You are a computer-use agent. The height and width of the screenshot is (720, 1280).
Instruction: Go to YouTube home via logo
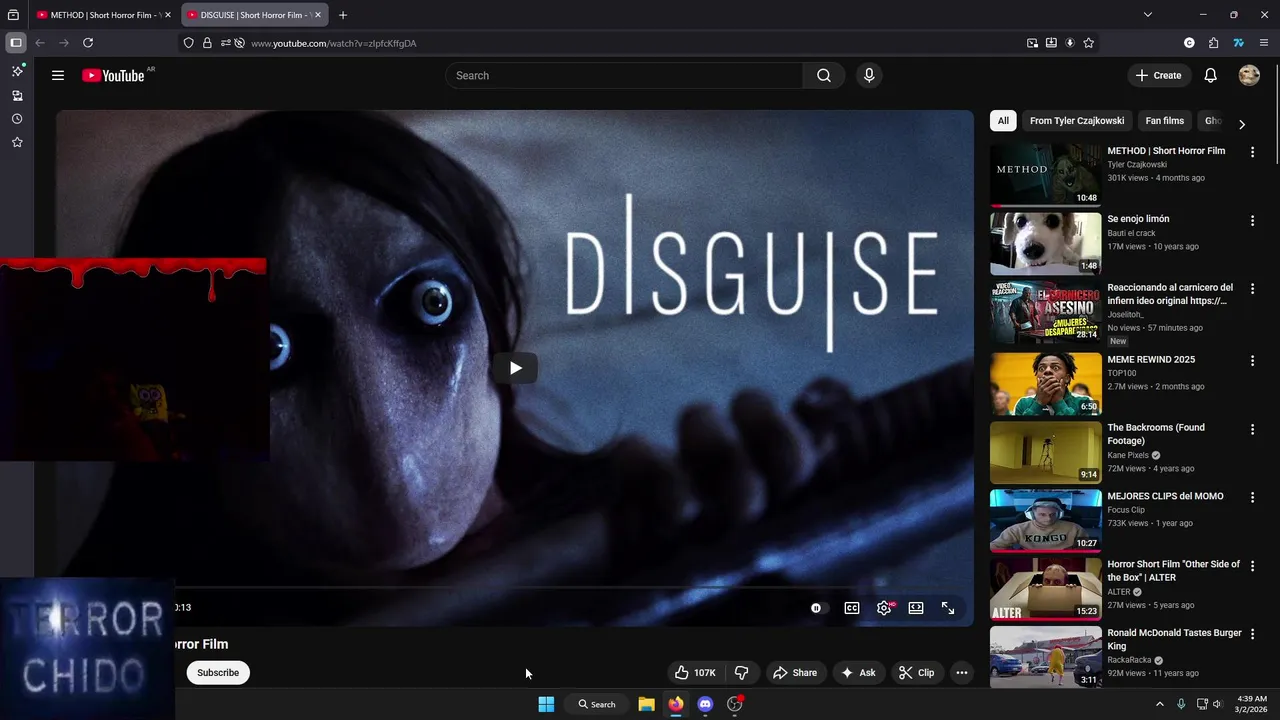pos(113,75)
